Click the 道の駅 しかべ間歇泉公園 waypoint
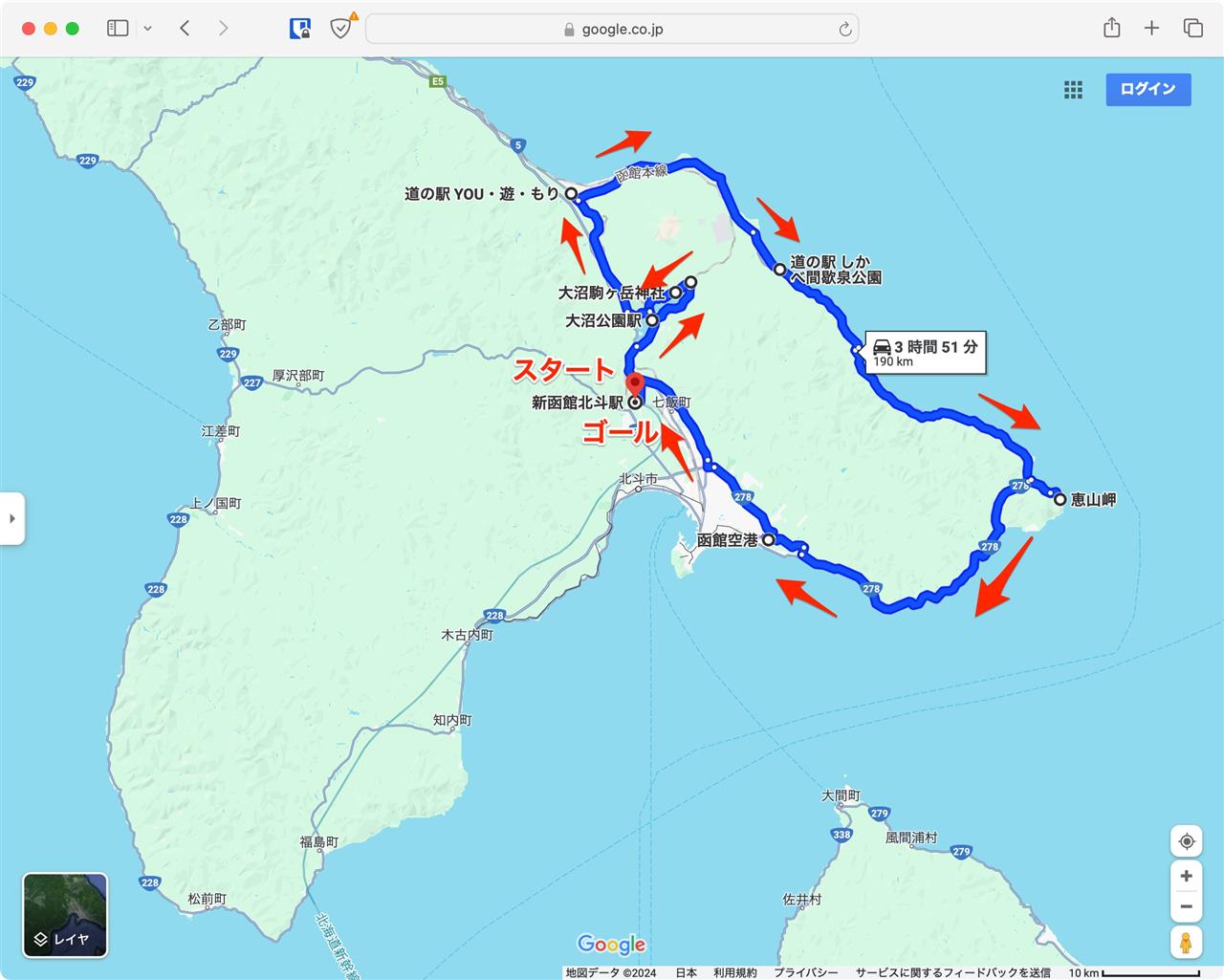 pyautogui.click(x=779, y=270)
